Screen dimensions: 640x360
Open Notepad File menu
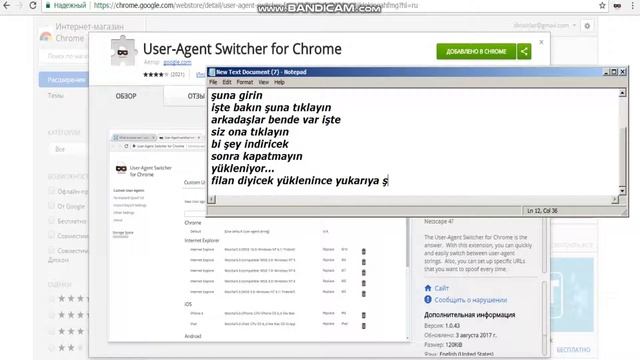click(x=213, y=82)
